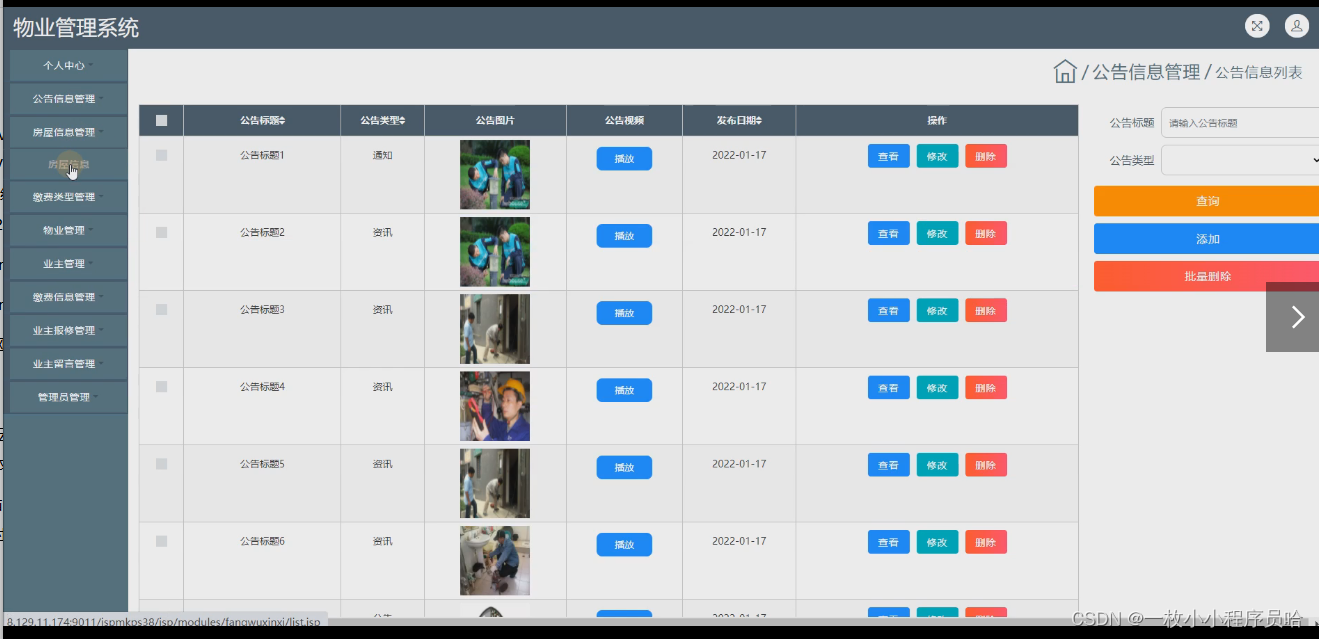Open the image thumbnail for 公告标题6
The height and width of the screenshot is (639, 1319).
pos(495,560)
